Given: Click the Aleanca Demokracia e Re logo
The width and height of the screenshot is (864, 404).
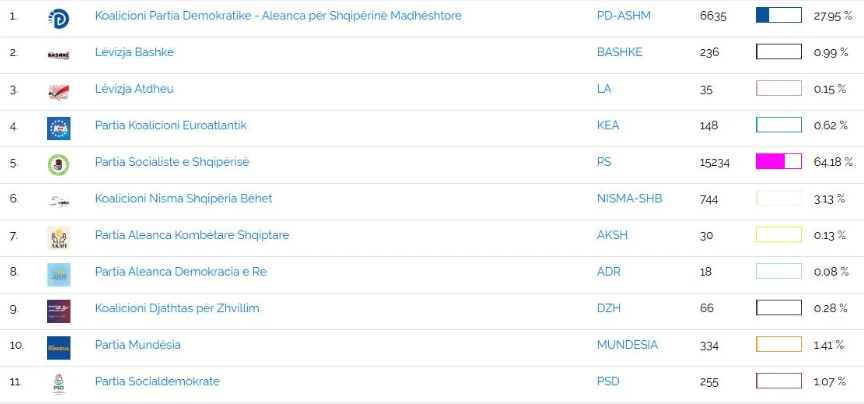Looking at the screenshot, I should (58, 274).
